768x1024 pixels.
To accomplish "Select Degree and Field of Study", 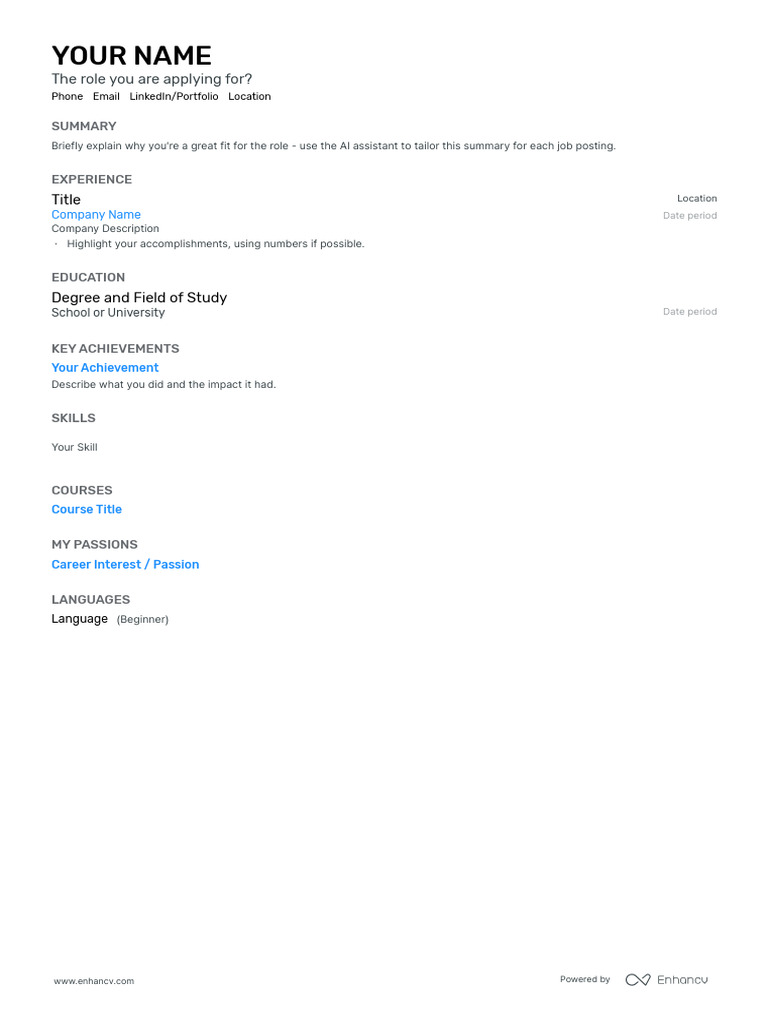I will tap(139, 298).
